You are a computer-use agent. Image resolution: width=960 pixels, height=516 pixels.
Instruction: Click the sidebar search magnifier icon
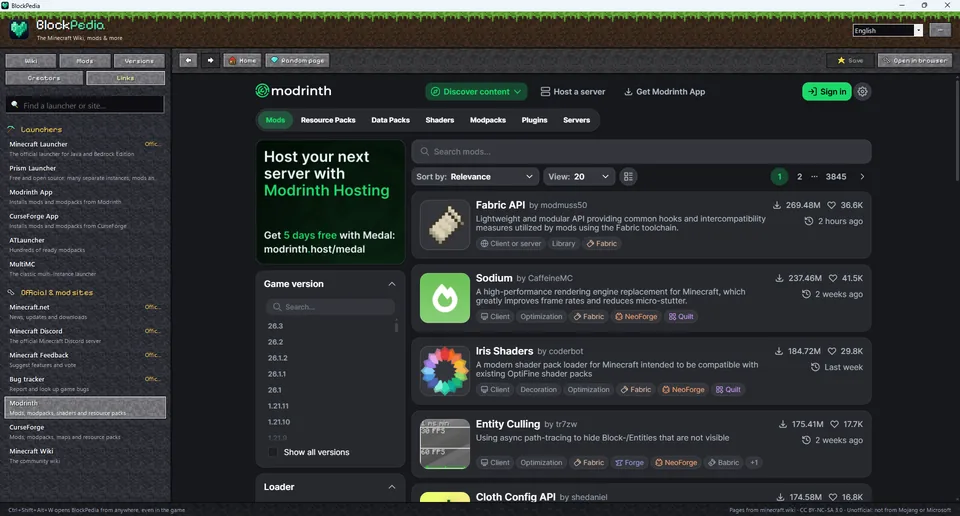click(x=15, y=105)
